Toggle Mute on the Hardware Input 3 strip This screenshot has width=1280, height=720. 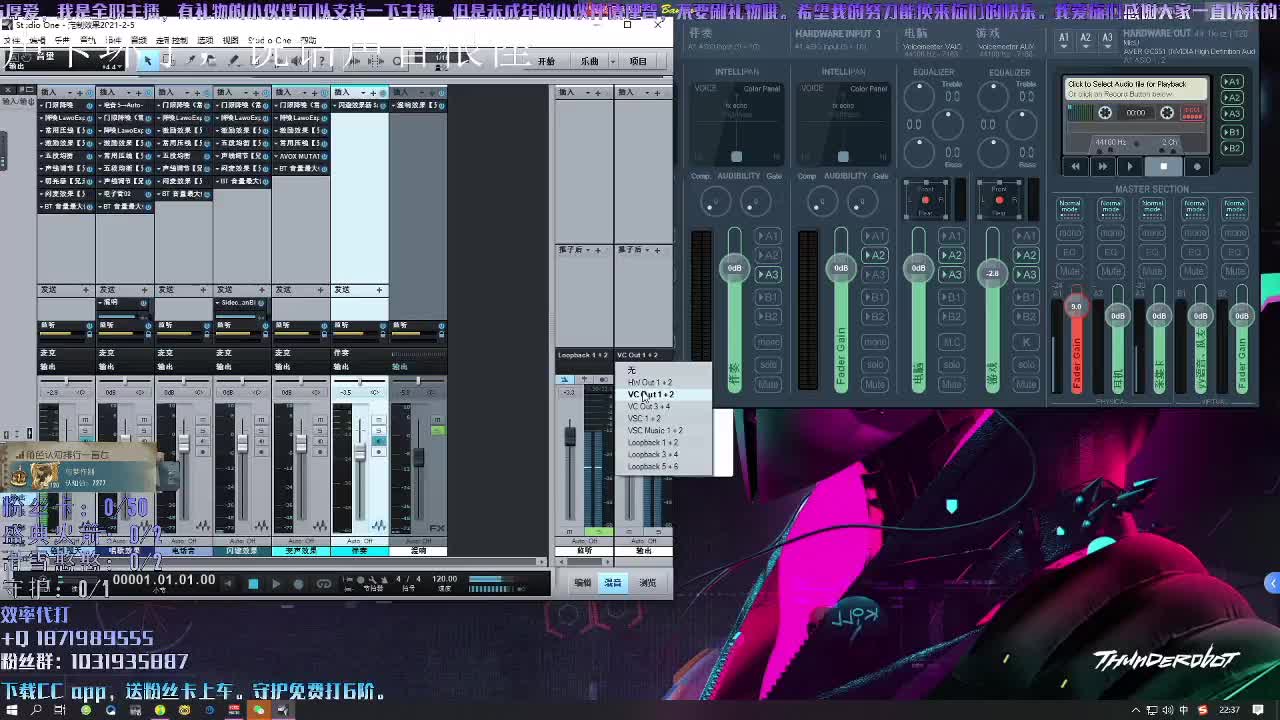[x=874, y=384]
